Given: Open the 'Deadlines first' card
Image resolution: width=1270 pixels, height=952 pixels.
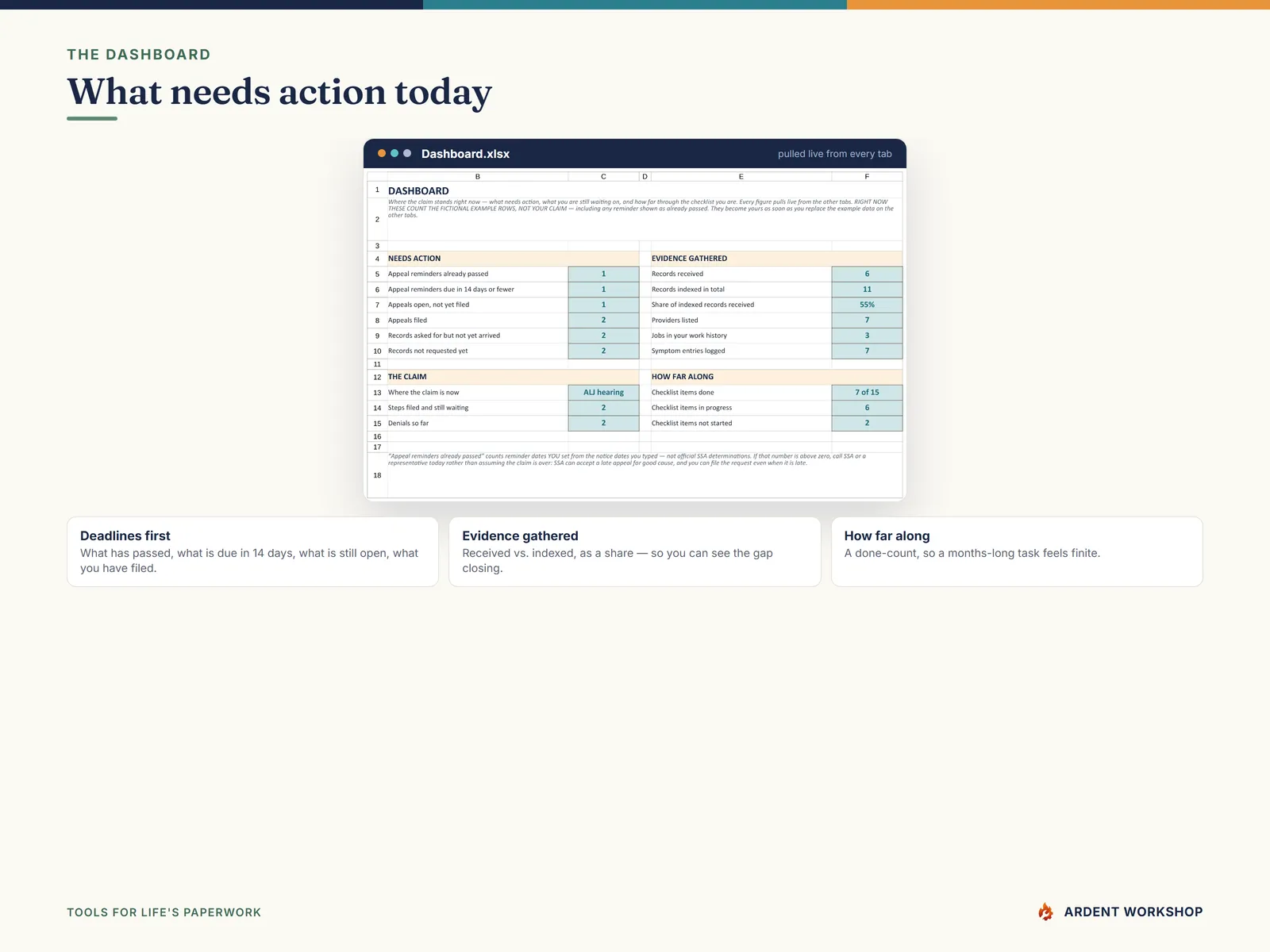Looking at the screenshot, I should 253,552.
